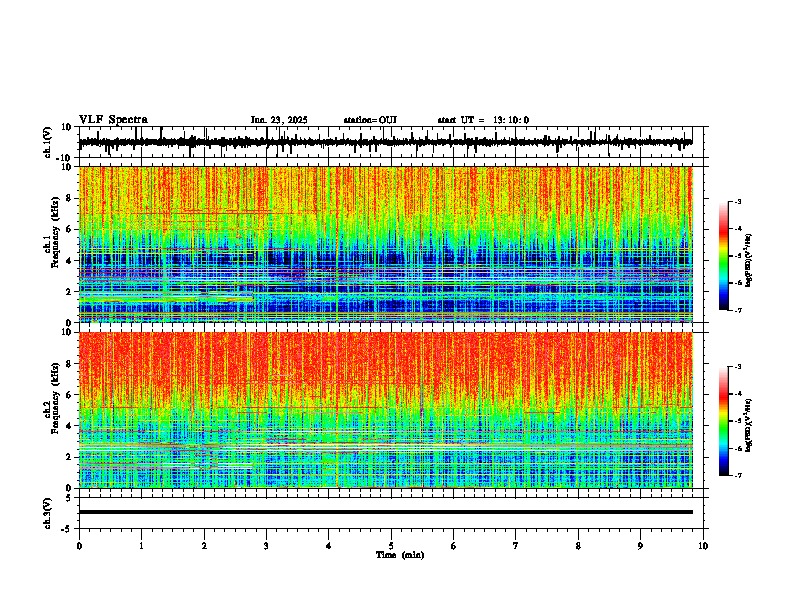Click the "2" kHz tick on ch.1 frequency axis

coord(70,291)
